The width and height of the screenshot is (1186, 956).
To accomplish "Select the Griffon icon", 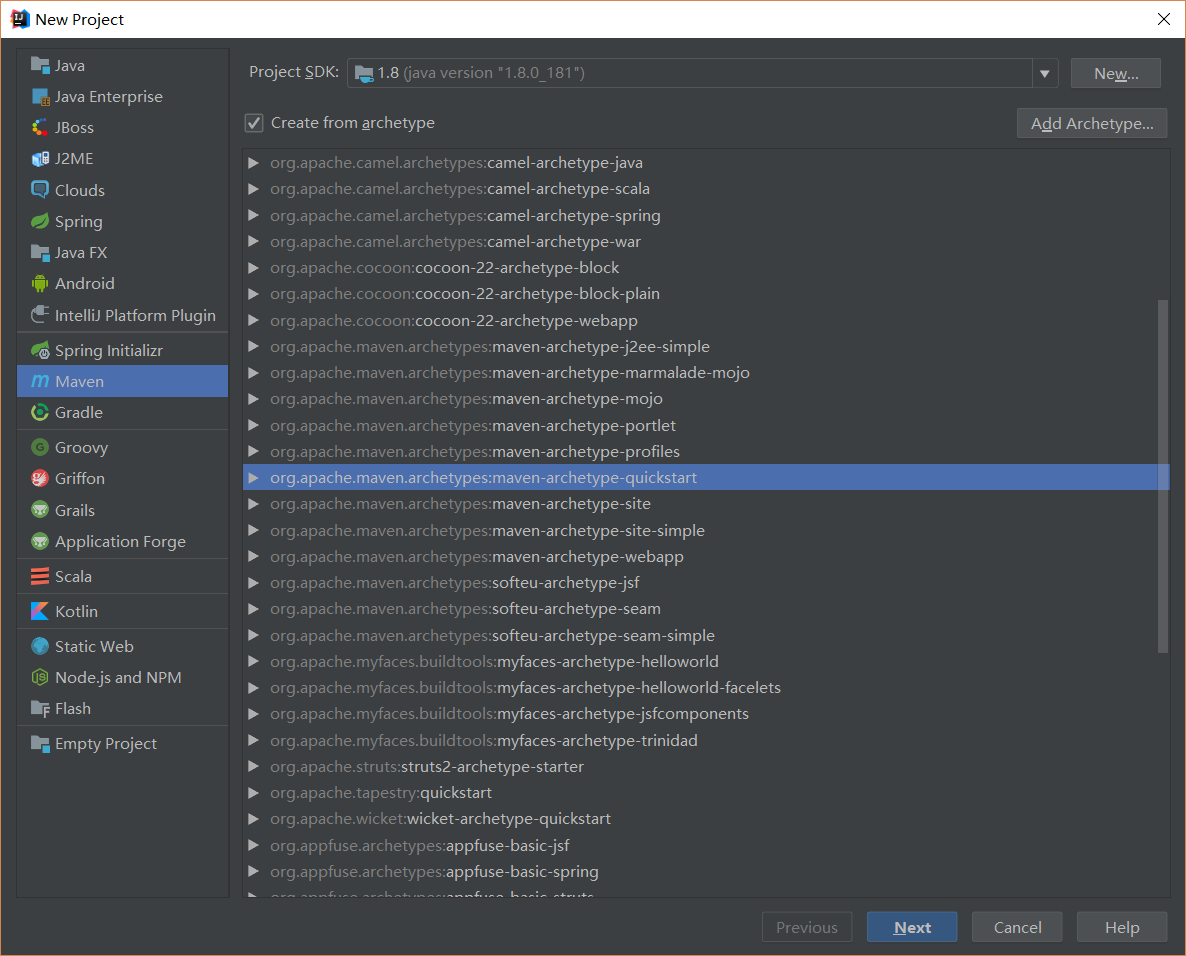I will (40, 478).
